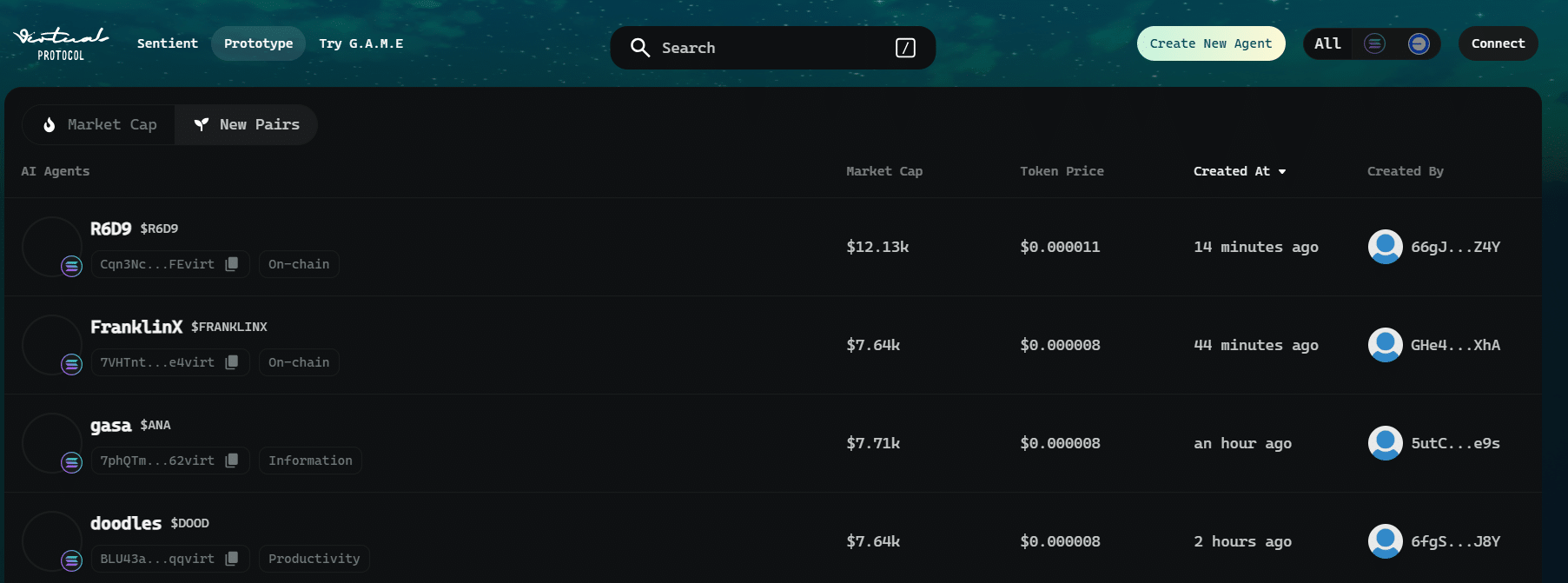The image size is (1568, 583).
Task: Click the $7.71k market cap value
Action: (x=873, y=443)
